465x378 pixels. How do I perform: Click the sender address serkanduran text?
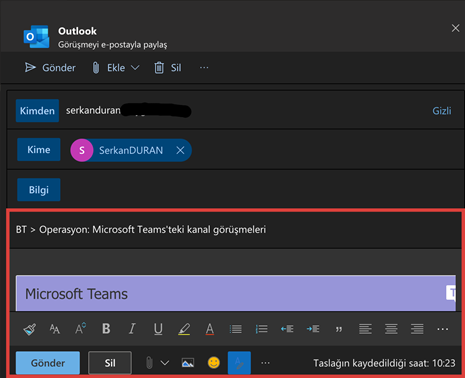point(93,110)
